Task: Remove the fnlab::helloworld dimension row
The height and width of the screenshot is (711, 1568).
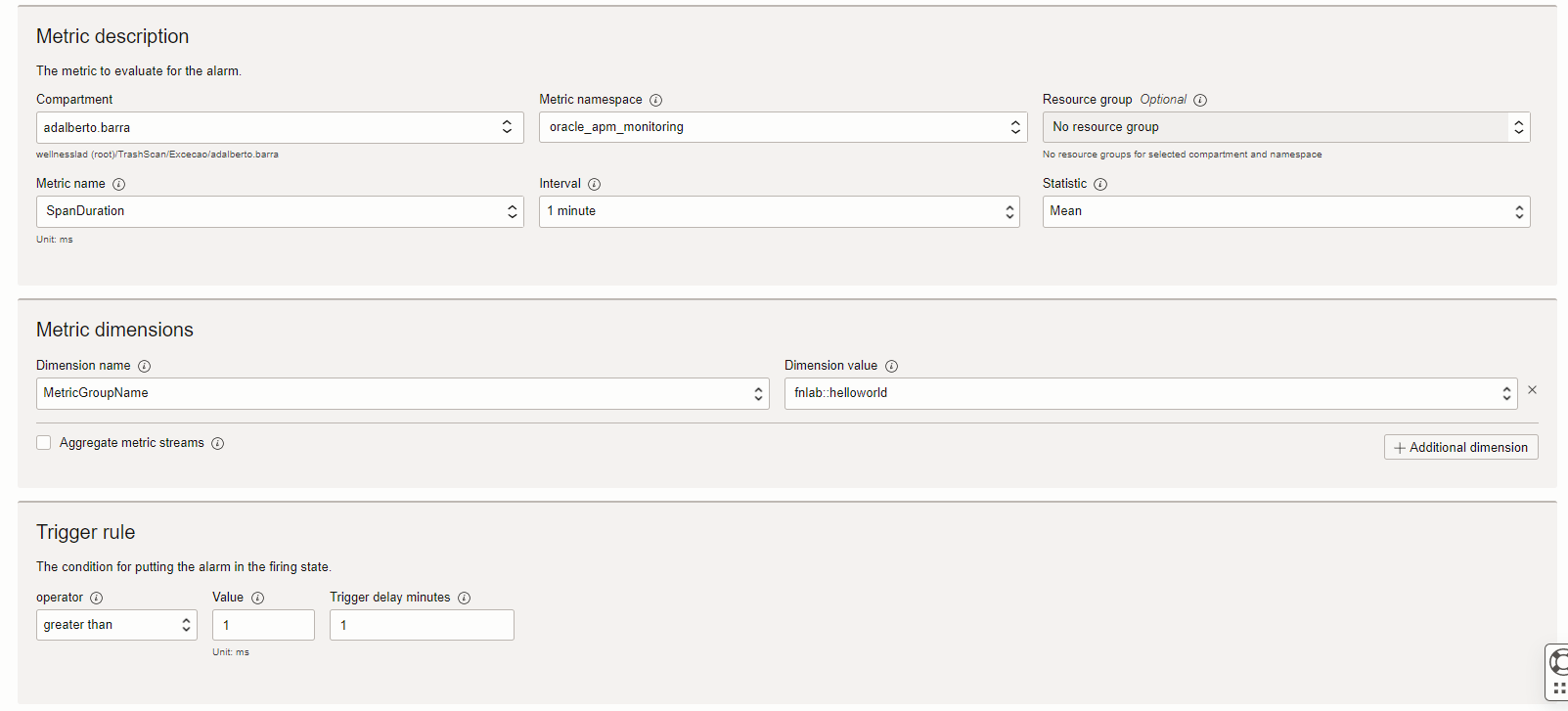Action: (1533, 390)
